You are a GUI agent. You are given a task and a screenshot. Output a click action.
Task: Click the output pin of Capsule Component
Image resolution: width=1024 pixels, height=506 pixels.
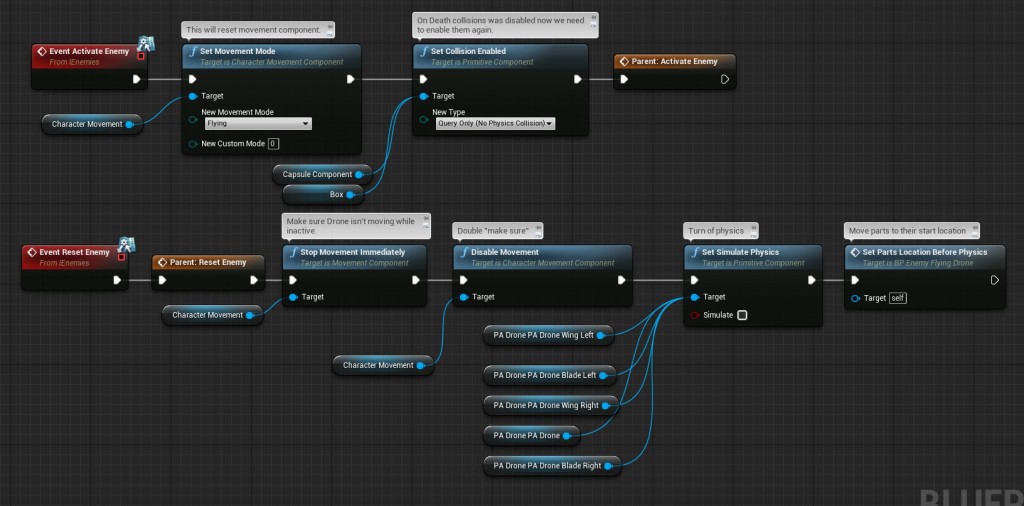coord(359,174)
